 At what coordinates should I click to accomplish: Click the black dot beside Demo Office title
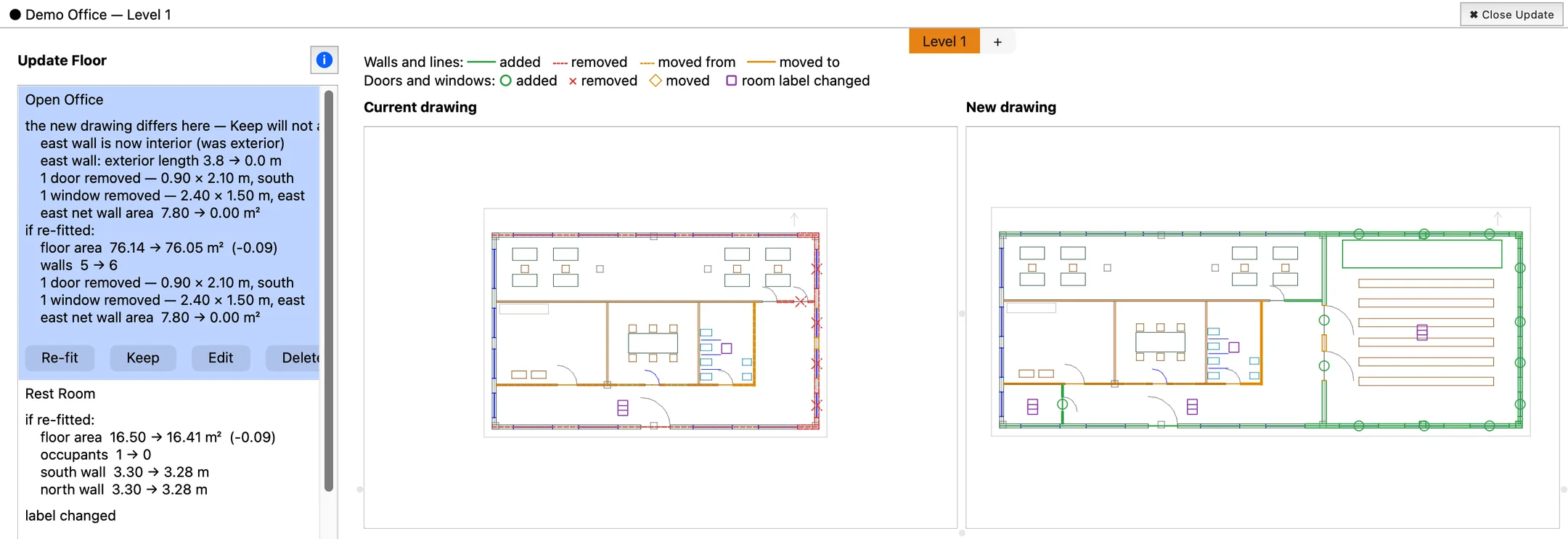pyautogui.click(x=15, y=15)
